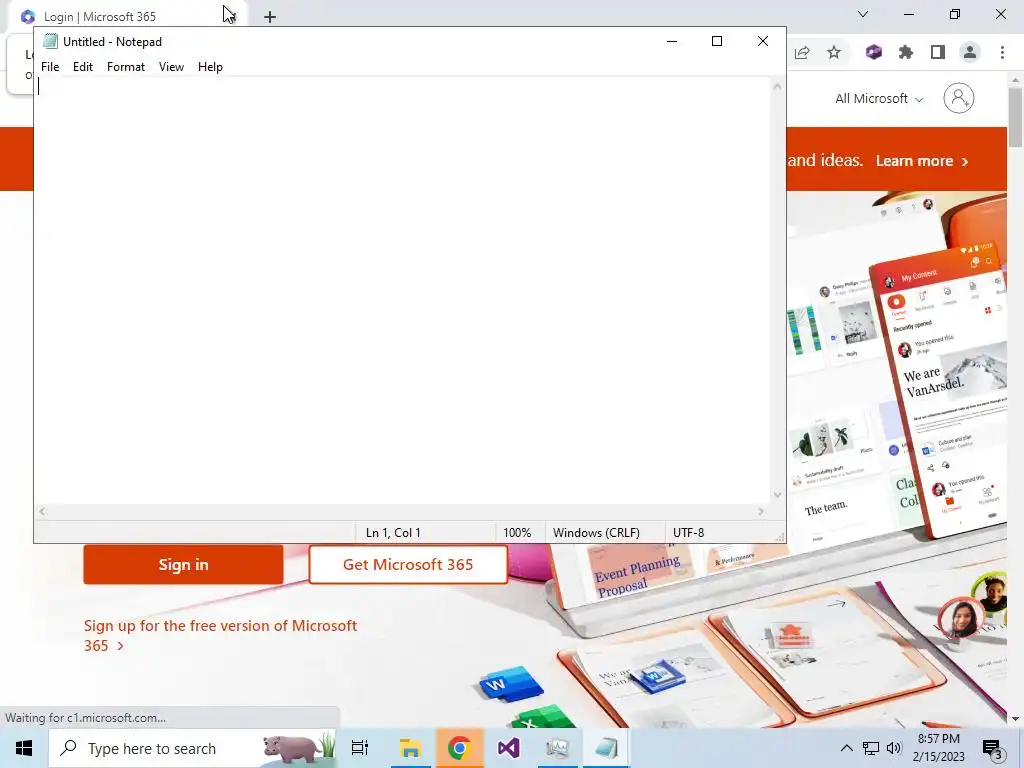This screenshot has width=1024, height=768.
Task: Open the image viewer taskbar app
Action: click(557, 748)
